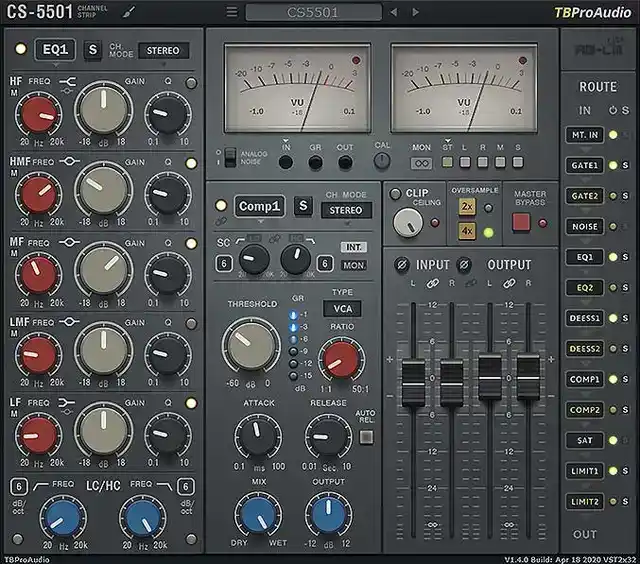The width and height of the screenshot is (640, 564).
Task: Click the blue Dry/Wet Mix knob
Action: tap(258, 515)
